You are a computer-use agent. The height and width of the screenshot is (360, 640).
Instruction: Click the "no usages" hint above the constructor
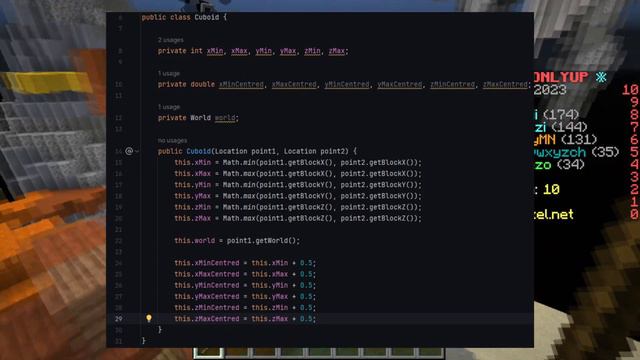[172, 140]
